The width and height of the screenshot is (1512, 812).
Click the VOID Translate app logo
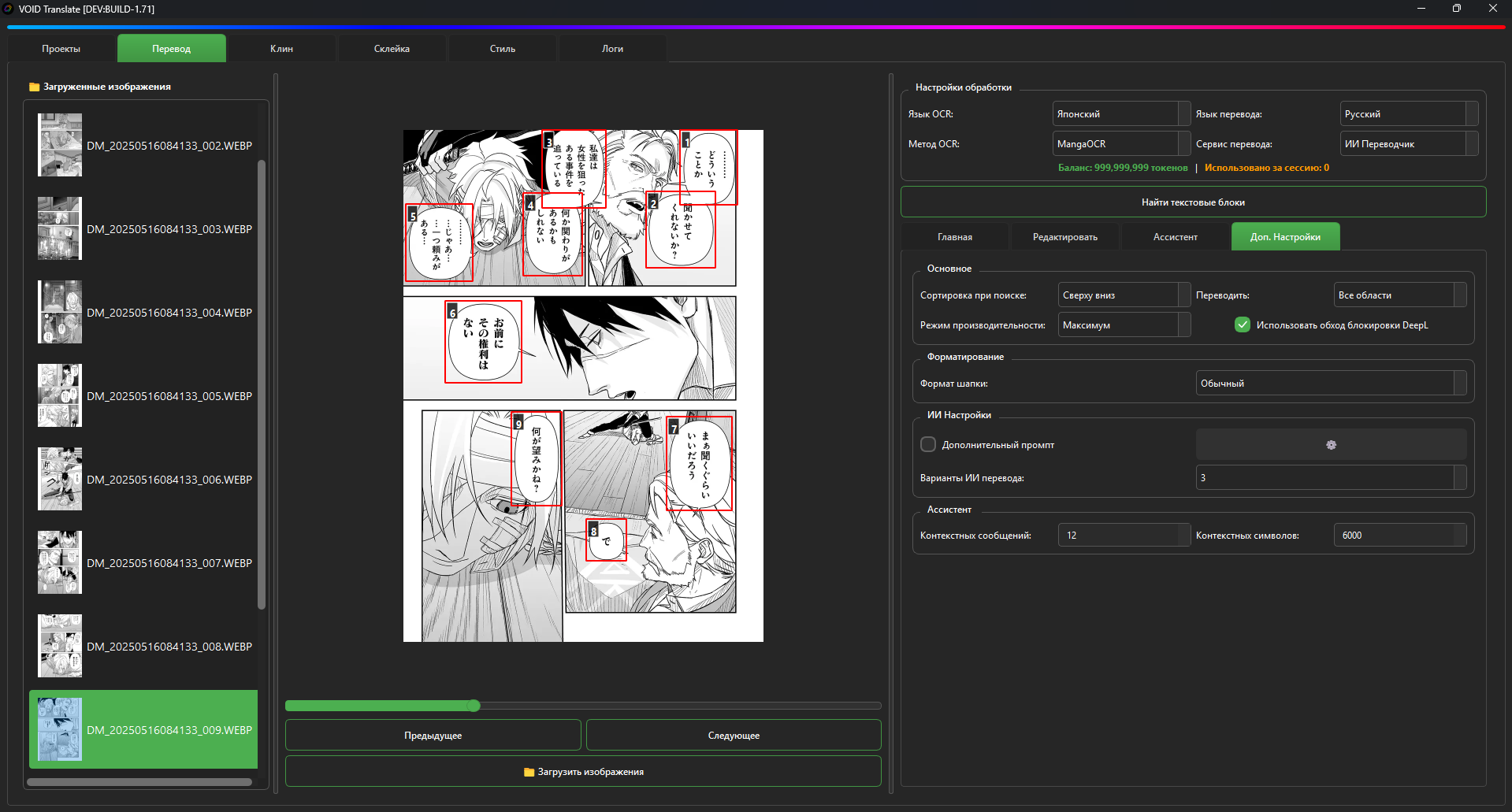click(9, 9)
